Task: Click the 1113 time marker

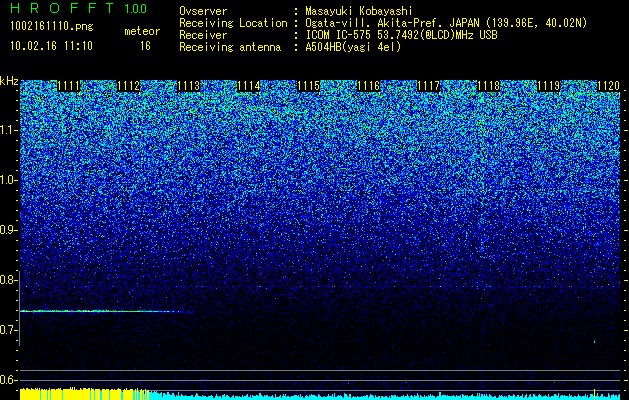Action: point(189,86)
